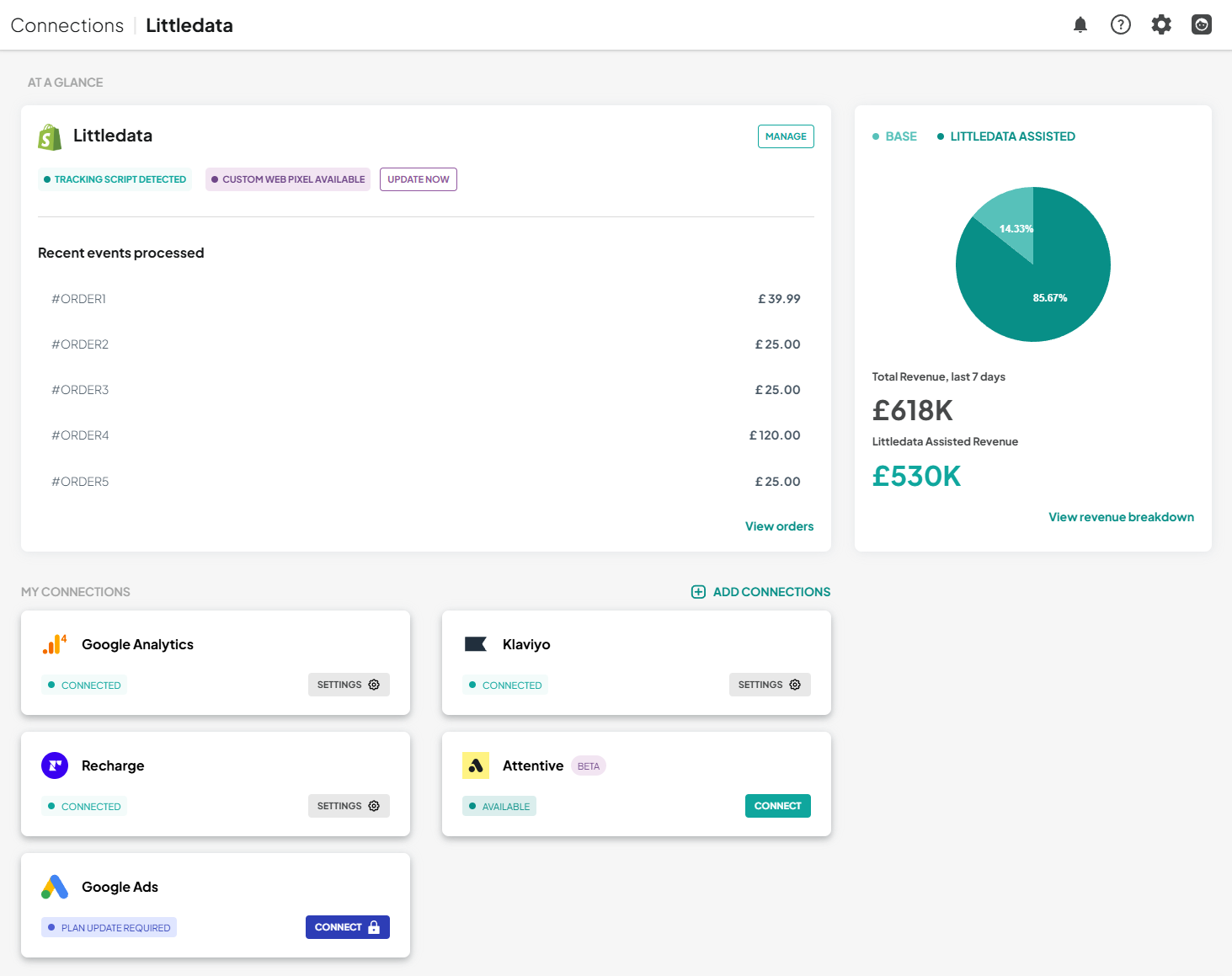Viewport: 1232px width, 976px height.
Task: Select the #ORDER1 row
Action: (x=426, y=299)
